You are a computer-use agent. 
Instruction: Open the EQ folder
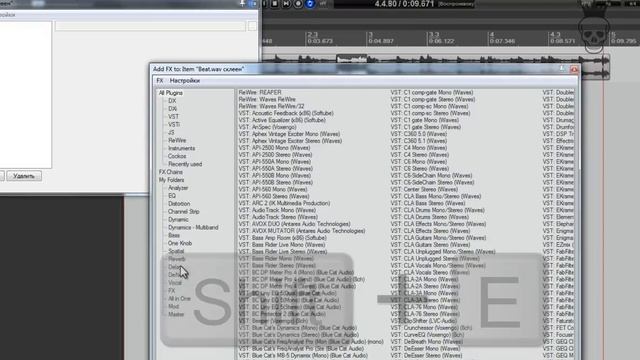[x=172, y=196]
